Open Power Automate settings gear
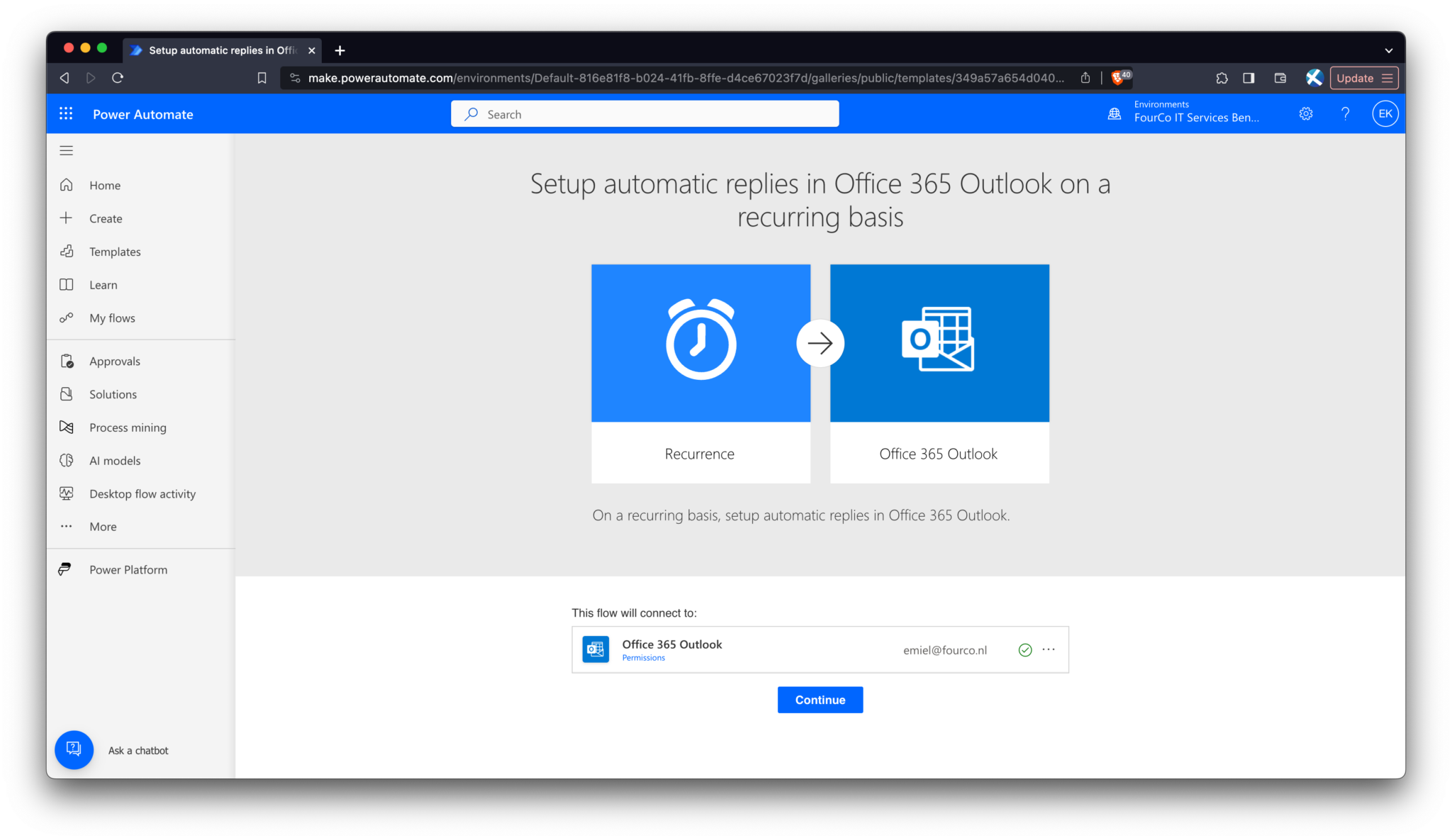The width and height of the screenshot is (1452, 840). (1306, 113)
